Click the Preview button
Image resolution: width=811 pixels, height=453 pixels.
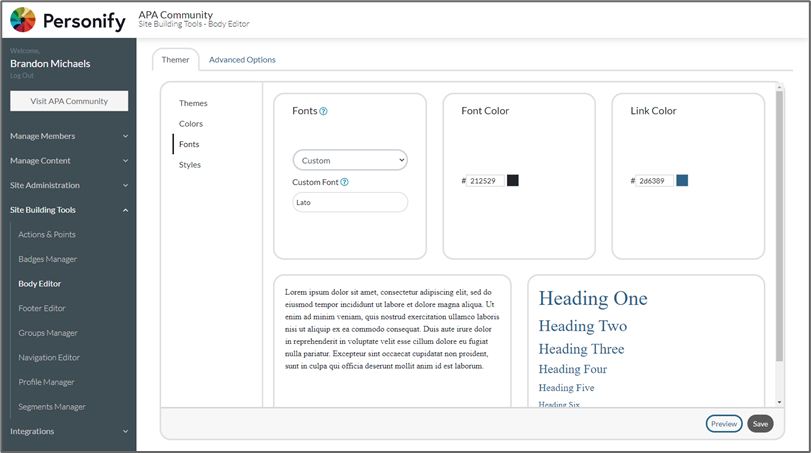point(724,424)
